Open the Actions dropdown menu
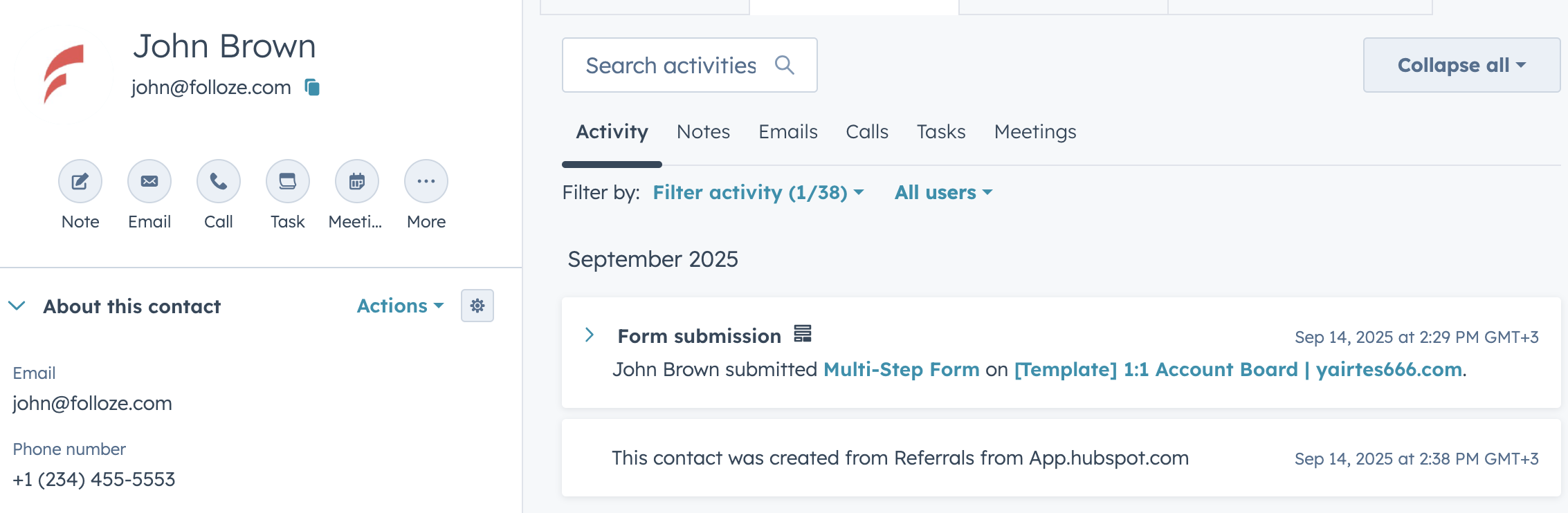The image size is (1568, 513). click(400, 306)
